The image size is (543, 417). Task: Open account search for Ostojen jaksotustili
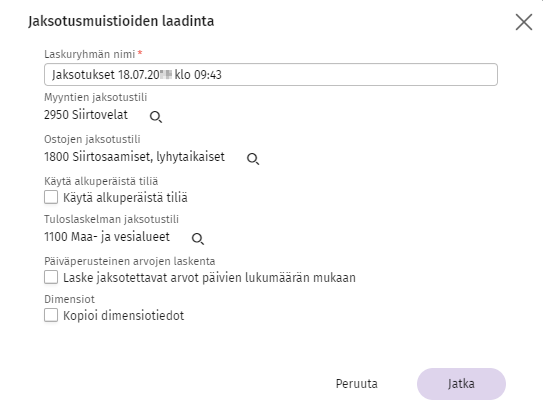(x=253, y=159)
